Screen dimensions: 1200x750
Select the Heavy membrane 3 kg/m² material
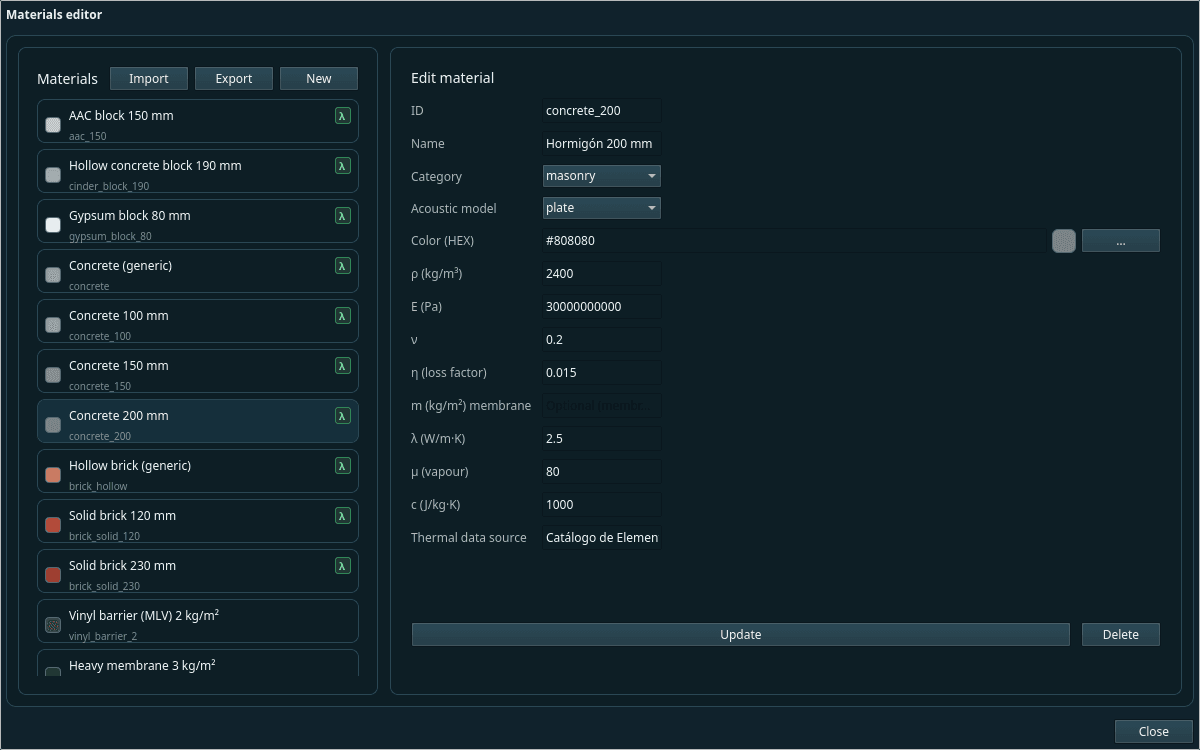click(198, 663)
